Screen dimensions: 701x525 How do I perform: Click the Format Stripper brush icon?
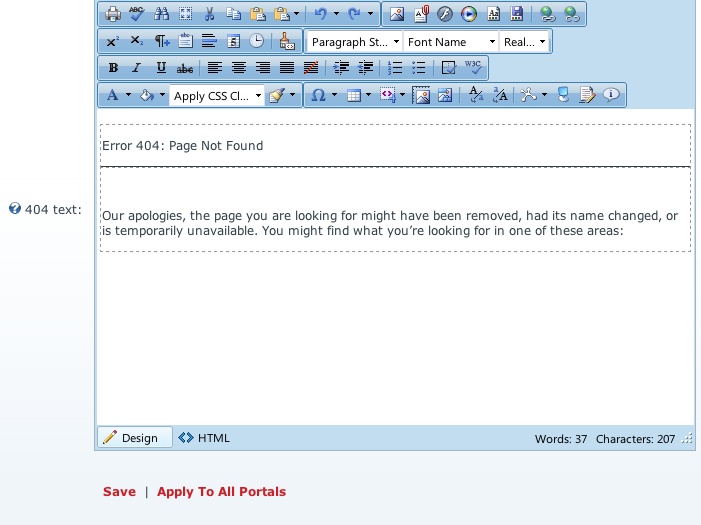point(287,42)
